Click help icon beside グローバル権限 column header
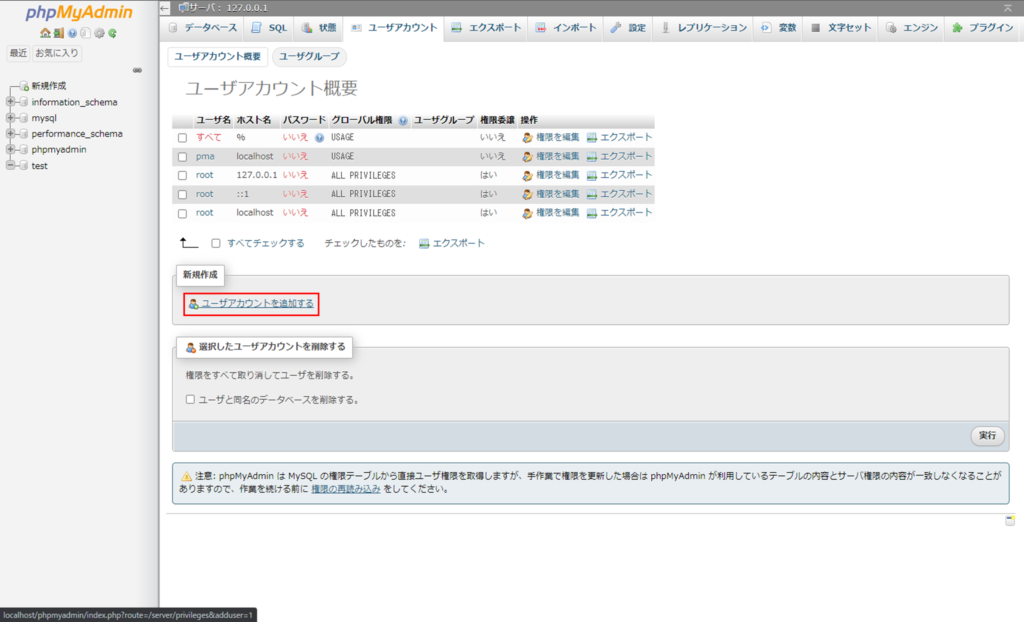The height and width of the screenshot is (622, 1024). click(403, 120)
